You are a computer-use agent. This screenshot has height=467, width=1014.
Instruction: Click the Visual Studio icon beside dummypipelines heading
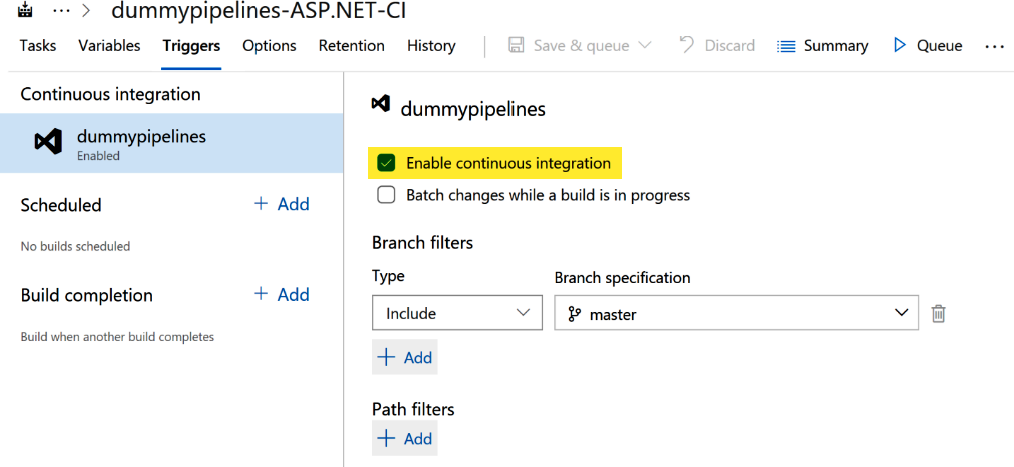(380, 104)
